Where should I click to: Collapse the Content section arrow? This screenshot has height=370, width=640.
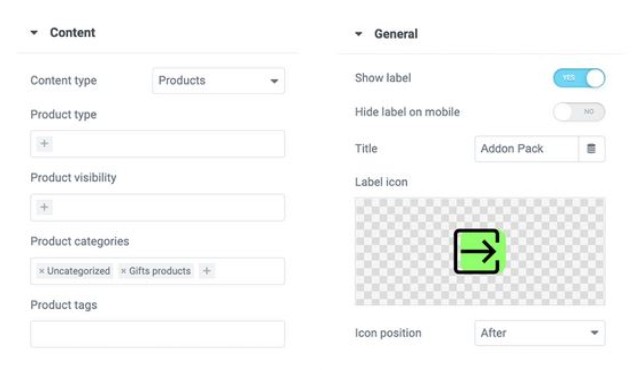click(34, 33)
